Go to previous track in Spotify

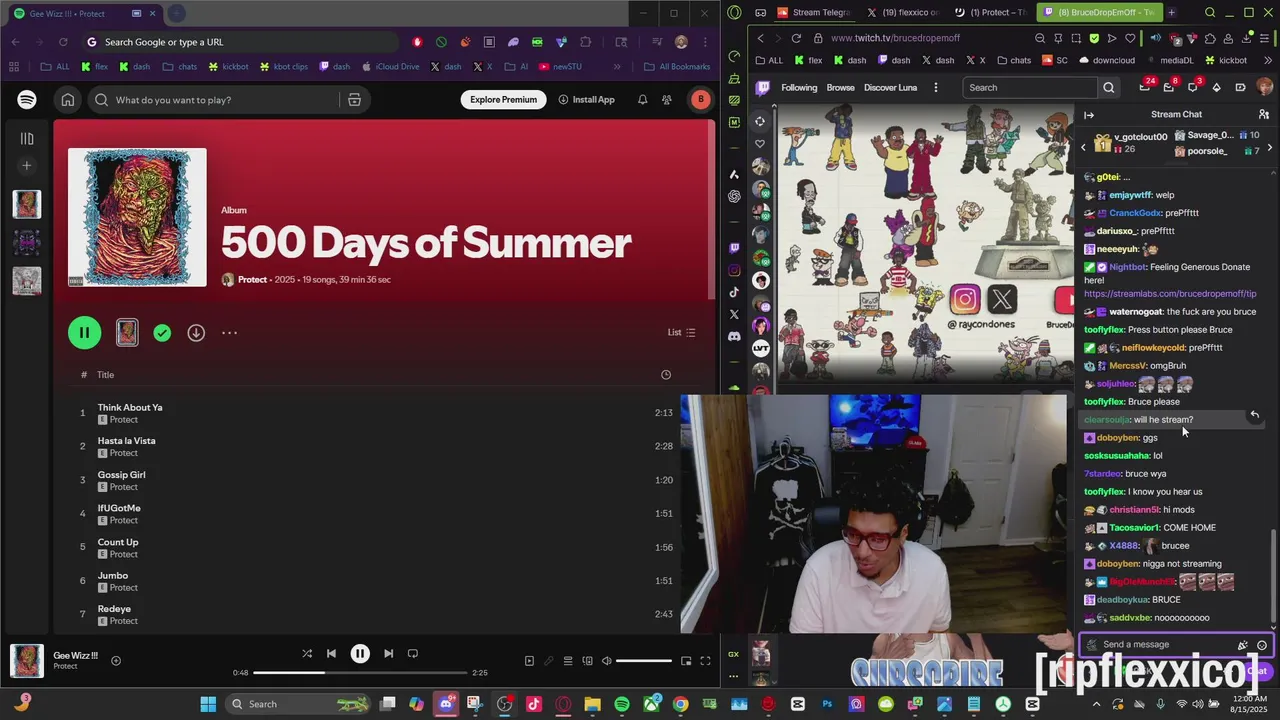click(x=331, y=654)
